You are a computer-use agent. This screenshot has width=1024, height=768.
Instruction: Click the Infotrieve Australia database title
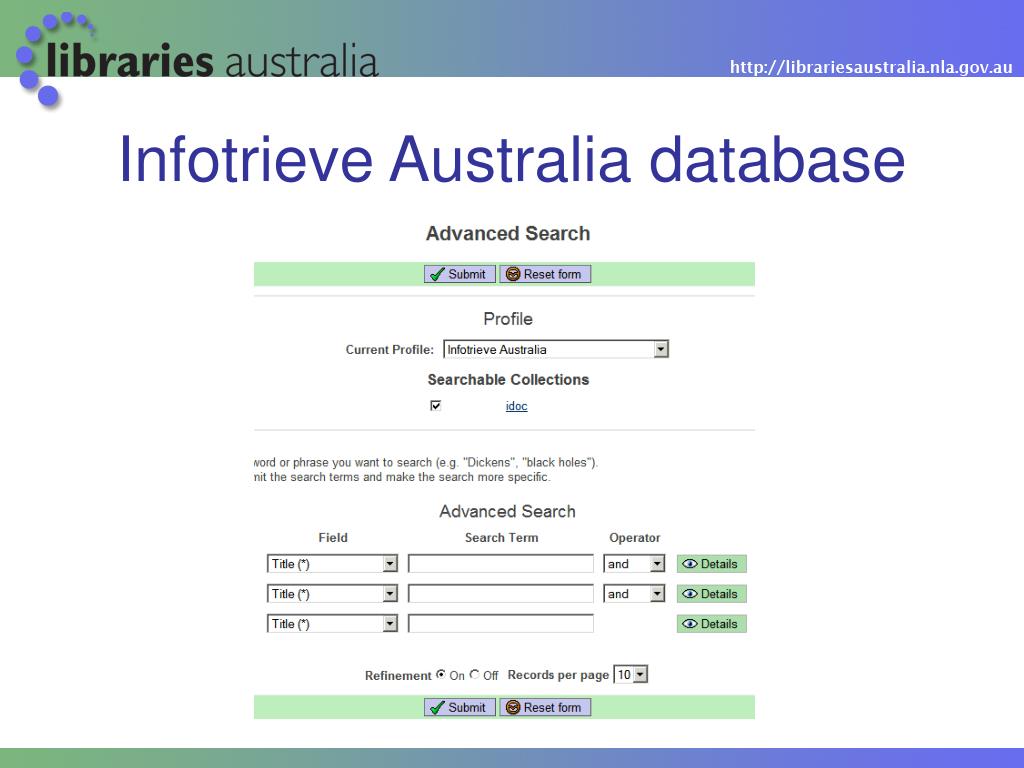point(512,159)
